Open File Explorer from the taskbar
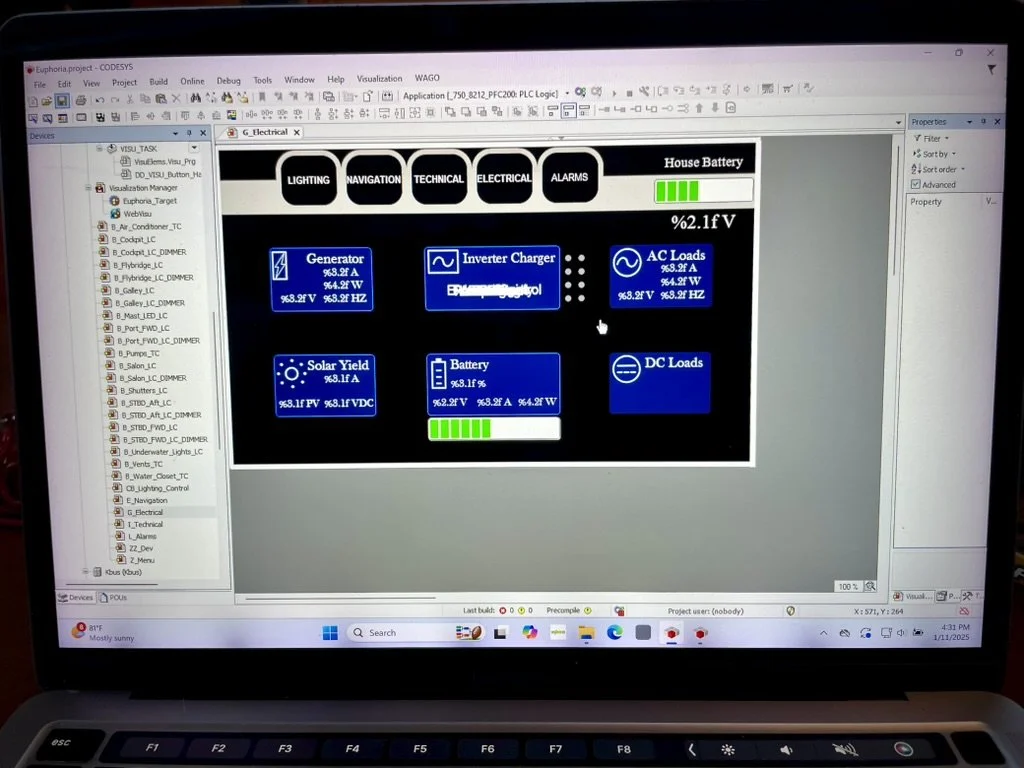 point(586,632)
